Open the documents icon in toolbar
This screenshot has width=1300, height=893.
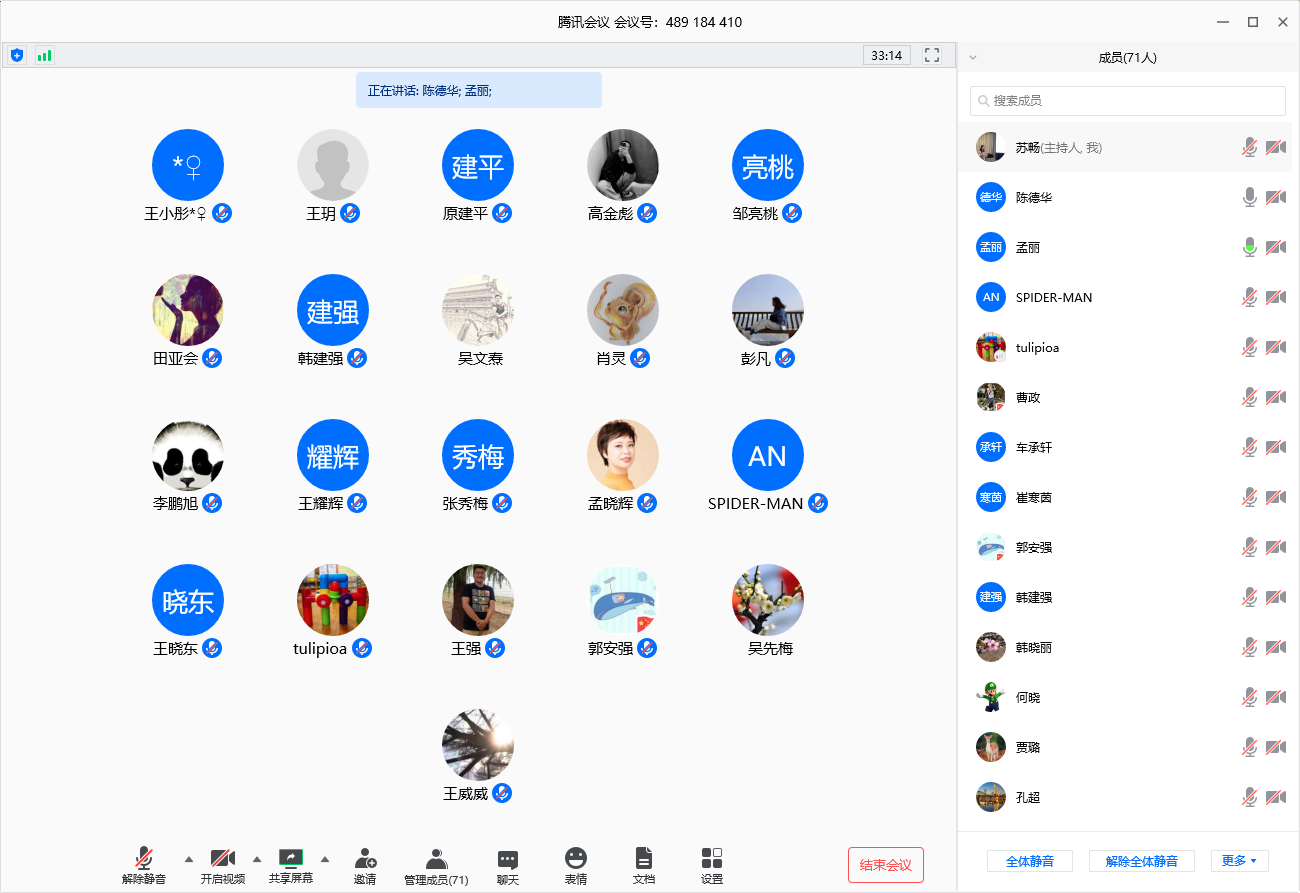pyautogui.click(x=644, y=859)
